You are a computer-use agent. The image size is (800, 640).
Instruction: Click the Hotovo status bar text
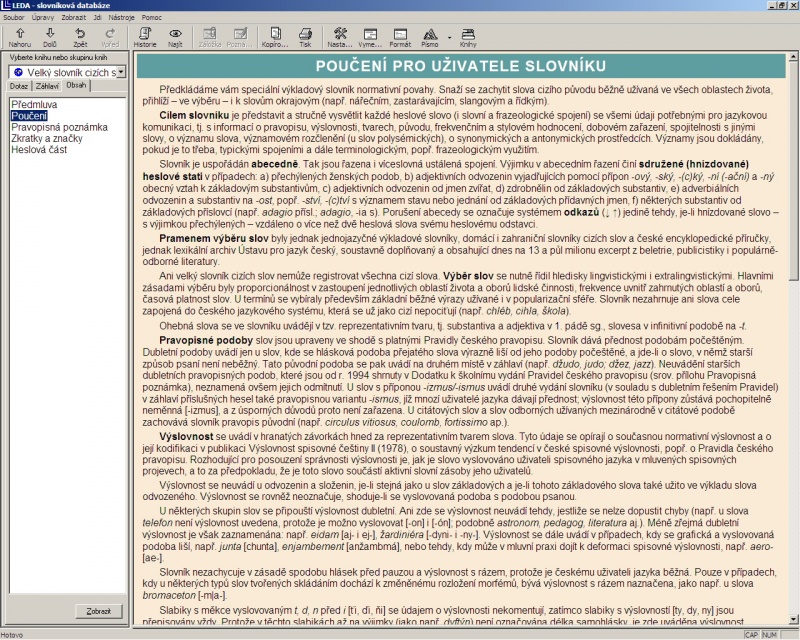pos(12,635)
